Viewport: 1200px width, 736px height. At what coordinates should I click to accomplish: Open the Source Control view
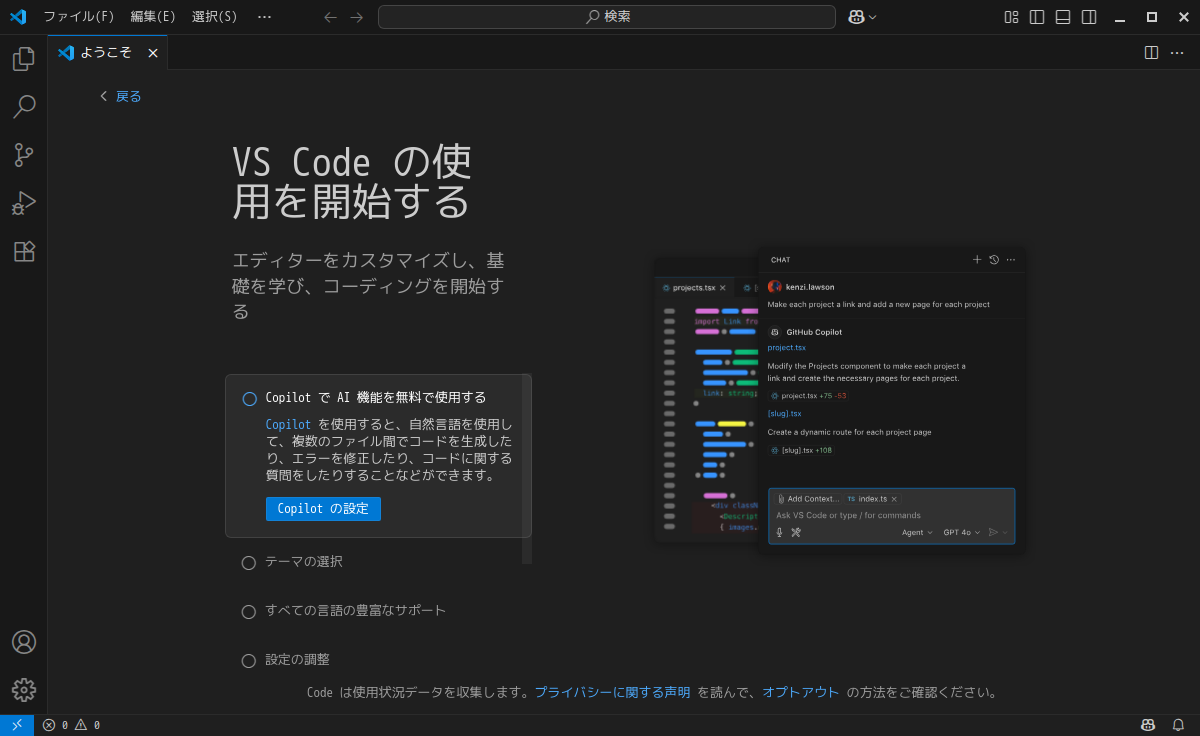[x=24, y=155]
